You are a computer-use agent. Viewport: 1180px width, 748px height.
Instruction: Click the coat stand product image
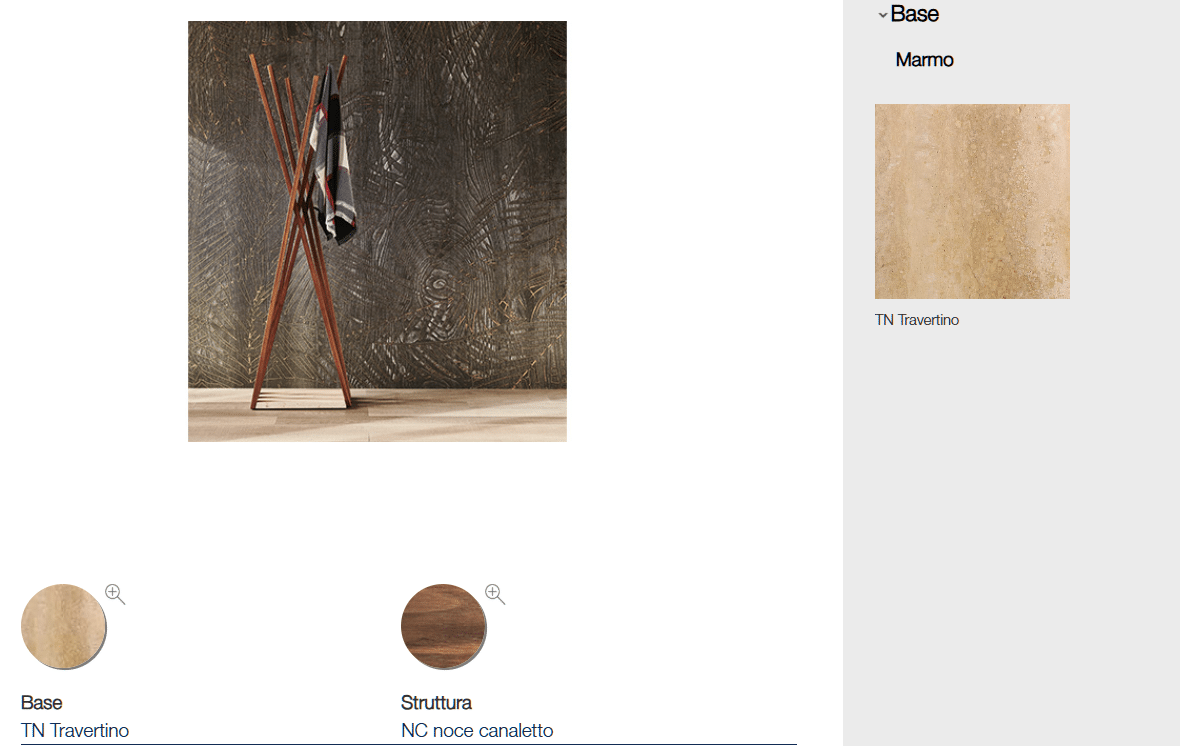pos(377,231)
